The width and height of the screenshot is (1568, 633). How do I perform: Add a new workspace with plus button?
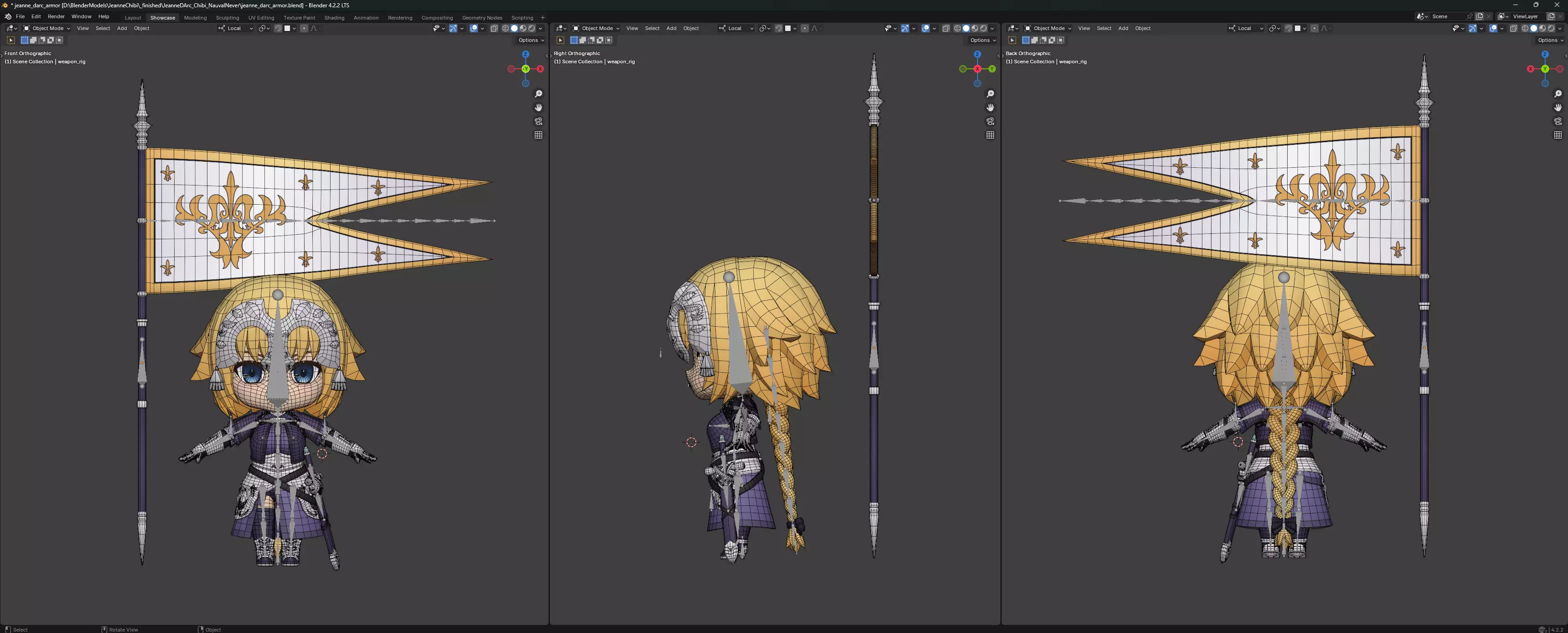(542, 18)
